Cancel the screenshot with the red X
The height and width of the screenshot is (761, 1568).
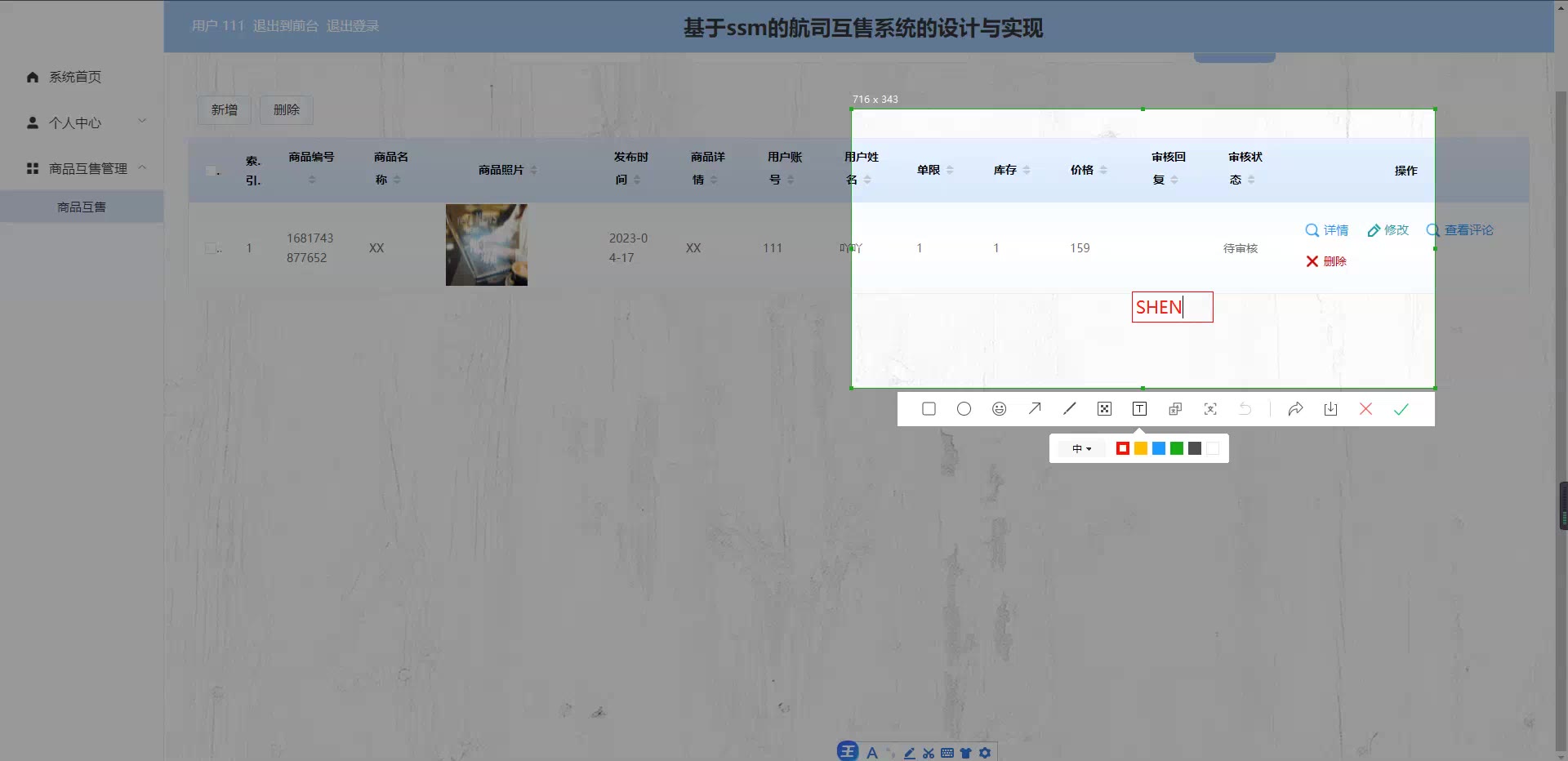tap(1365, 409)
